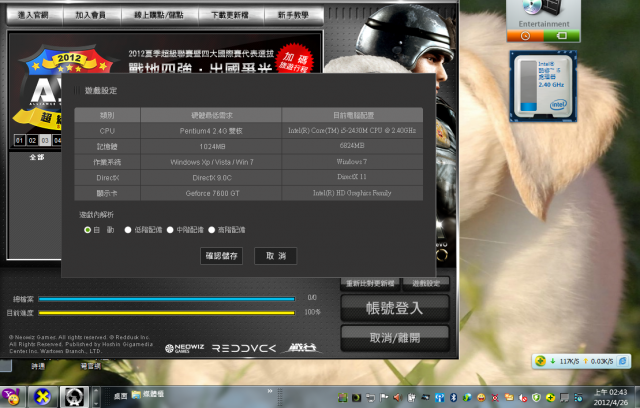
Task: Open the game launcher taskbar button
Action: click(74, 397)
